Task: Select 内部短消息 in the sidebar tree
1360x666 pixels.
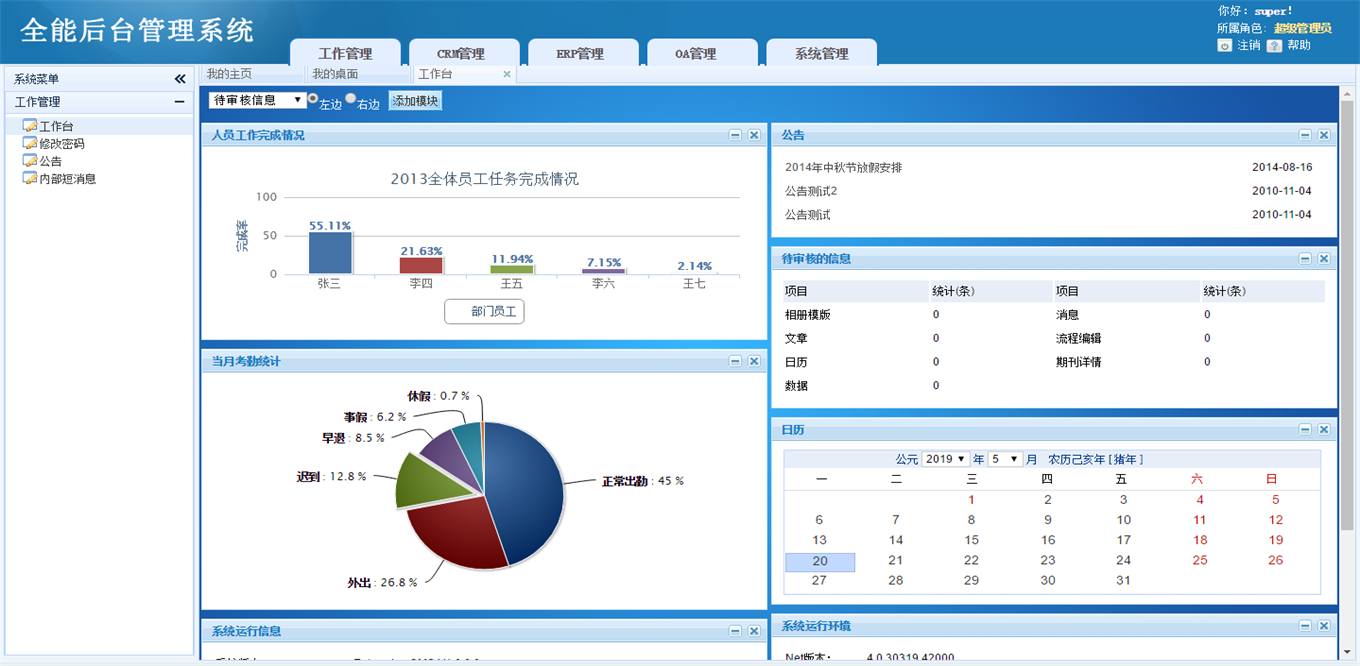Action: click(x=68, y=179)
